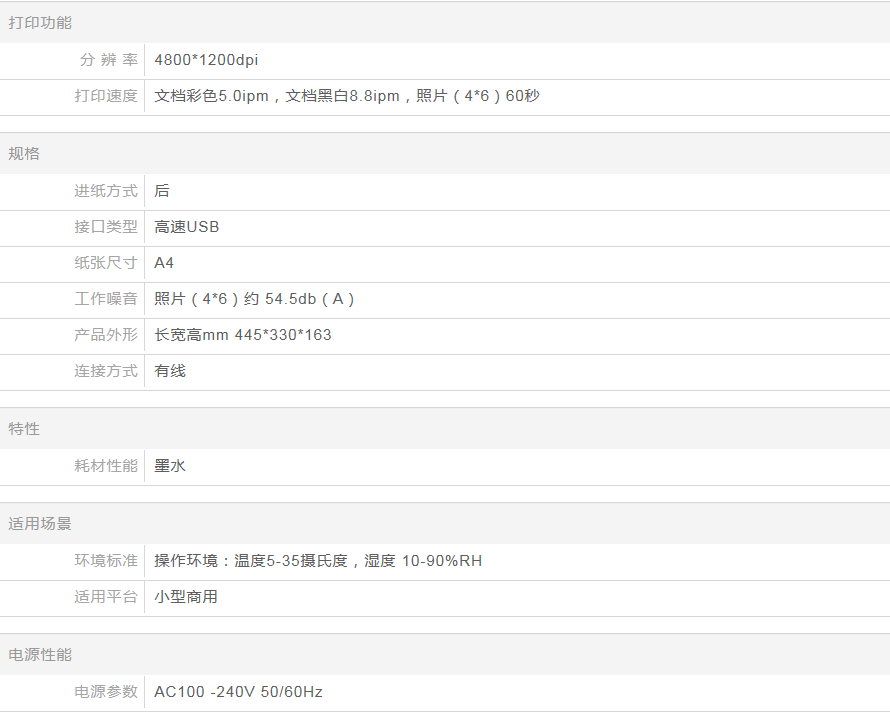
Task: Click the 有线 connection method value
Action: (x=170, y=371)
